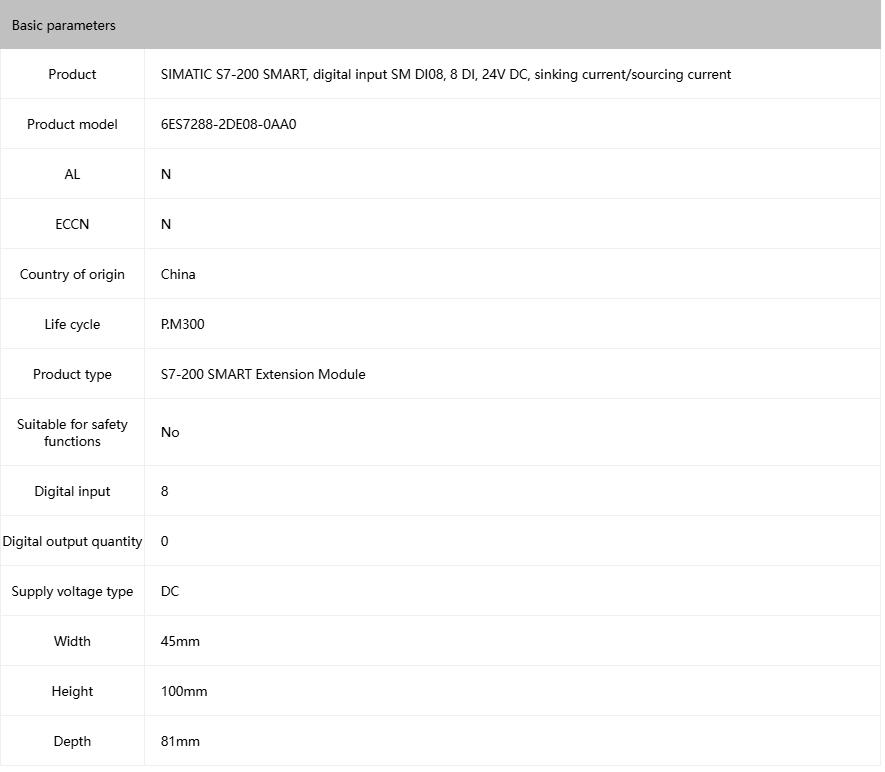Click the Basic parameters header

[64, 25]
